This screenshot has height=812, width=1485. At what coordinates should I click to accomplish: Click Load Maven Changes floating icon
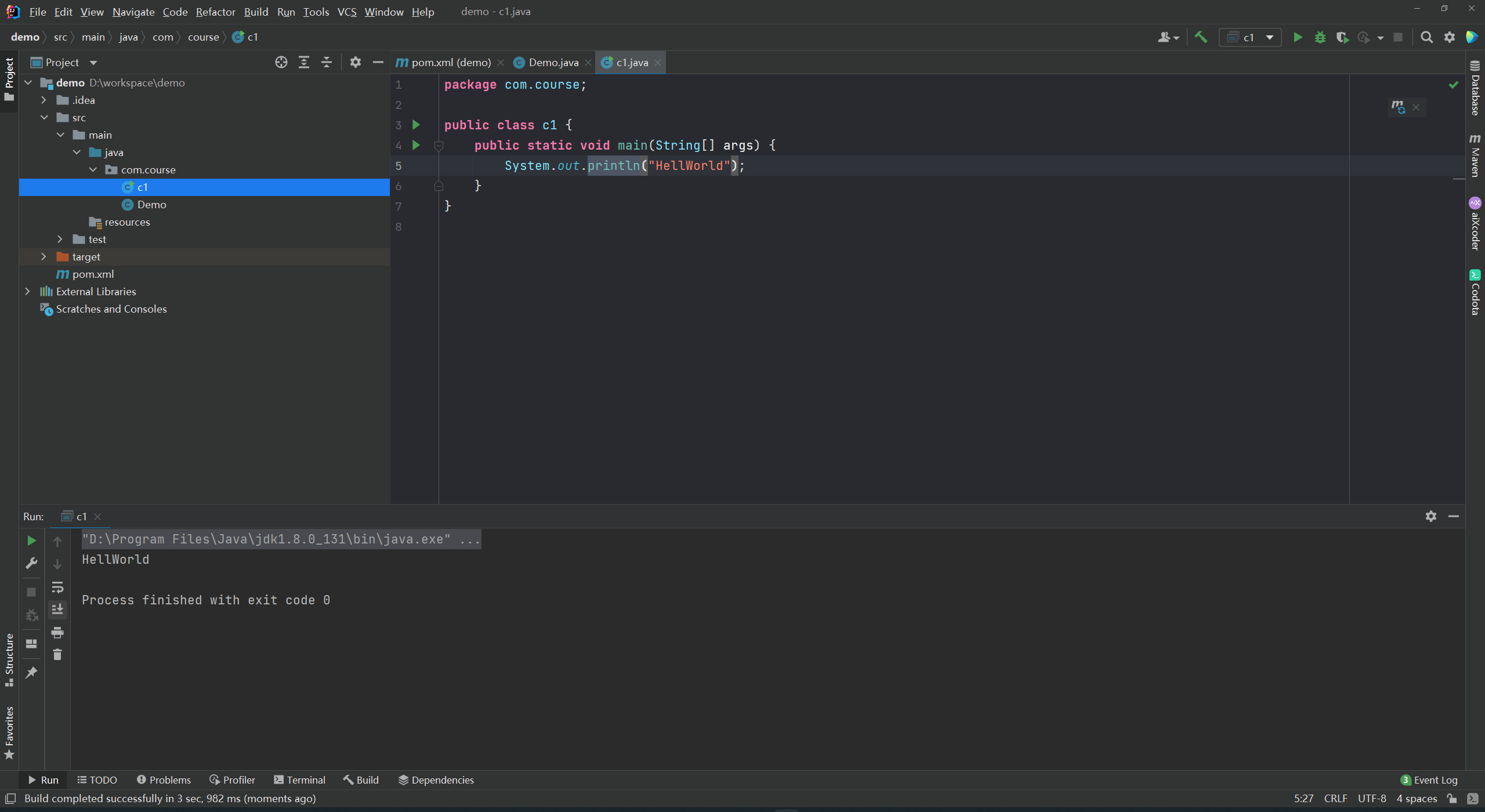[x=1398, y=107]
